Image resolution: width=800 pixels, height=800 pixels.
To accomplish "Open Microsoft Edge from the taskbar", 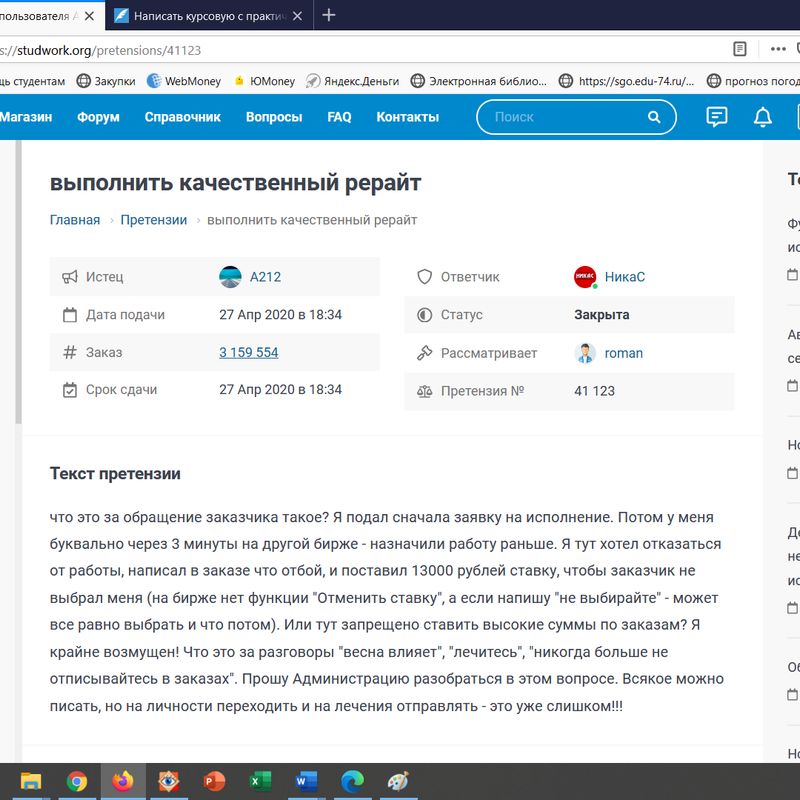I will [352, 781].
